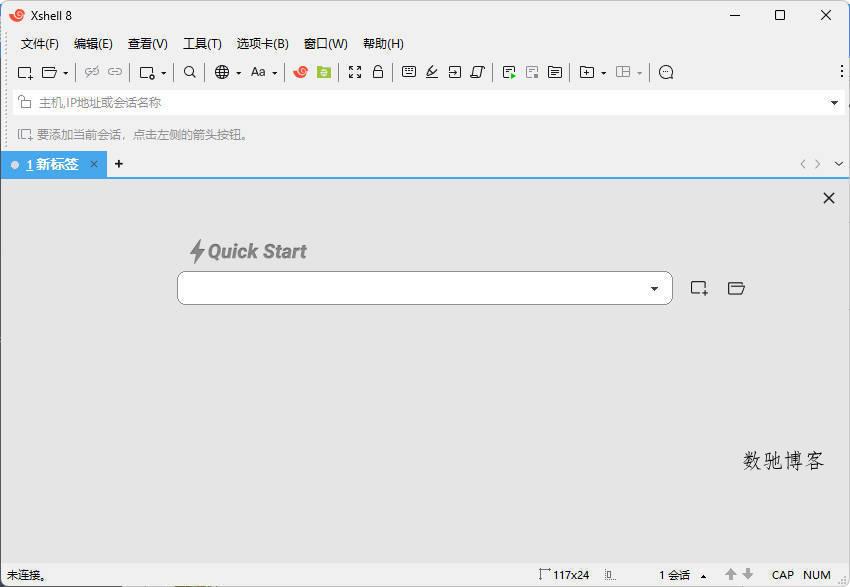Click the 117x24 terminal size indicator
Screen dimensions: 850x587
(x=564, y=575)
